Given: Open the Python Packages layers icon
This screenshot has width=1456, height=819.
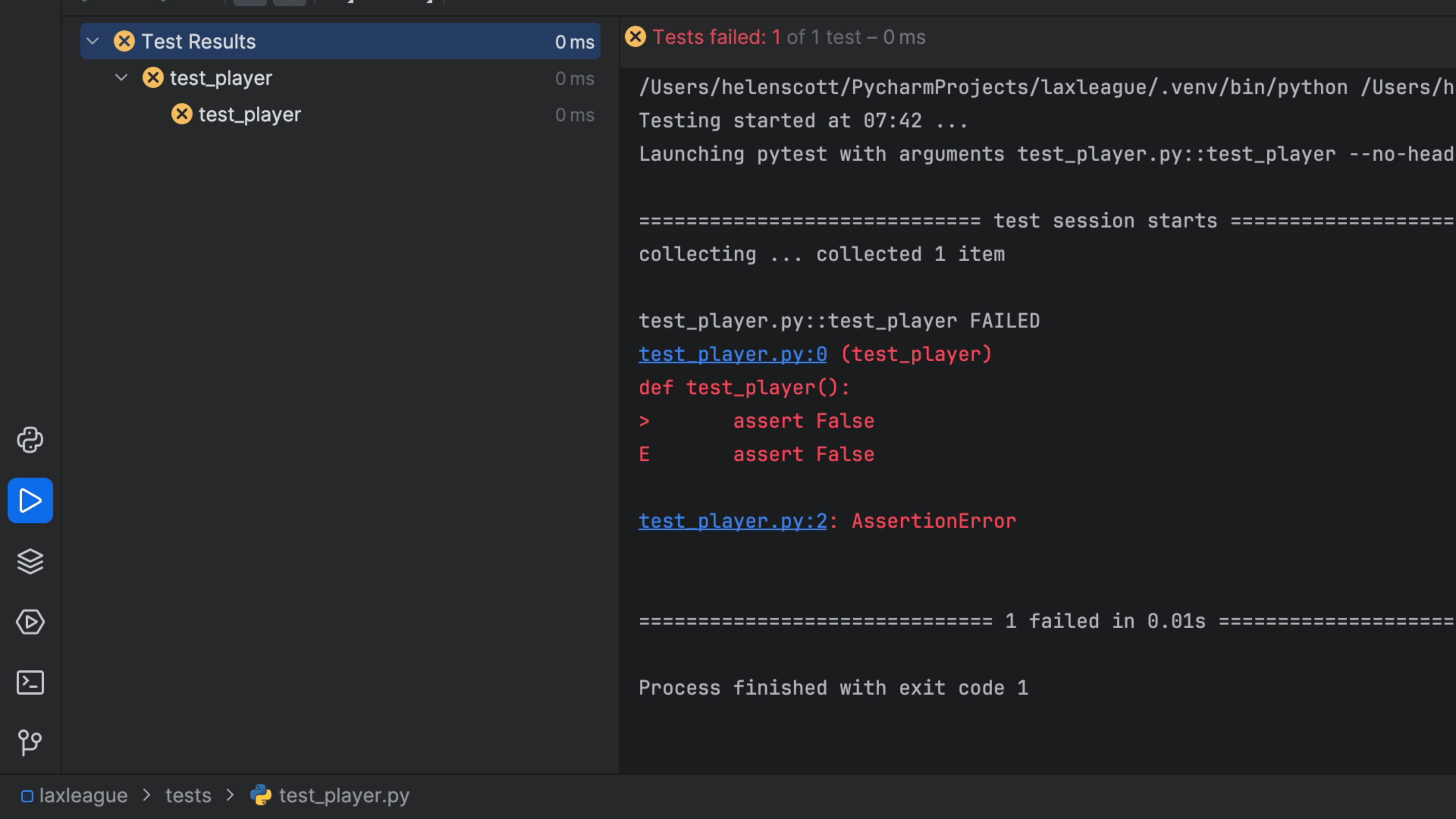Looking at the screenshot, I should (x=30, y=561).
